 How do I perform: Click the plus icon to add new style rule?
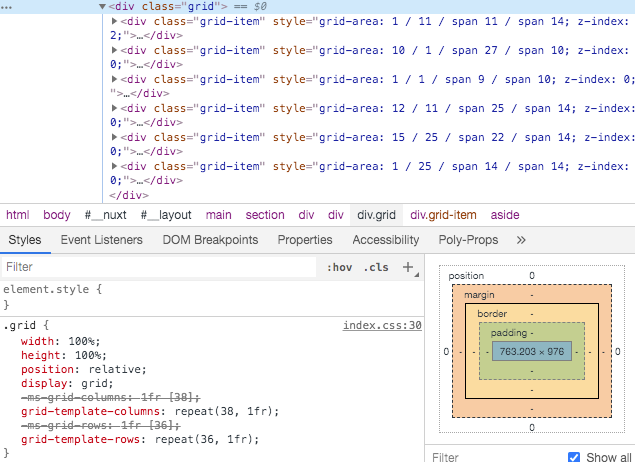tap(407, 267)
